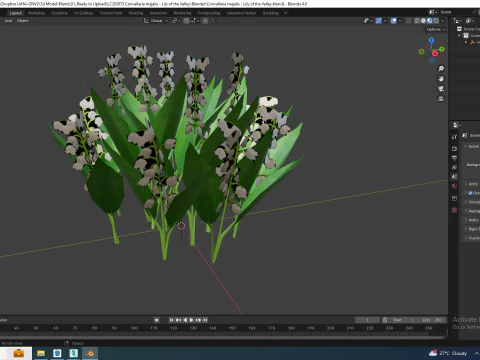Open the Output properties tab icon

(x=454, y=158)
